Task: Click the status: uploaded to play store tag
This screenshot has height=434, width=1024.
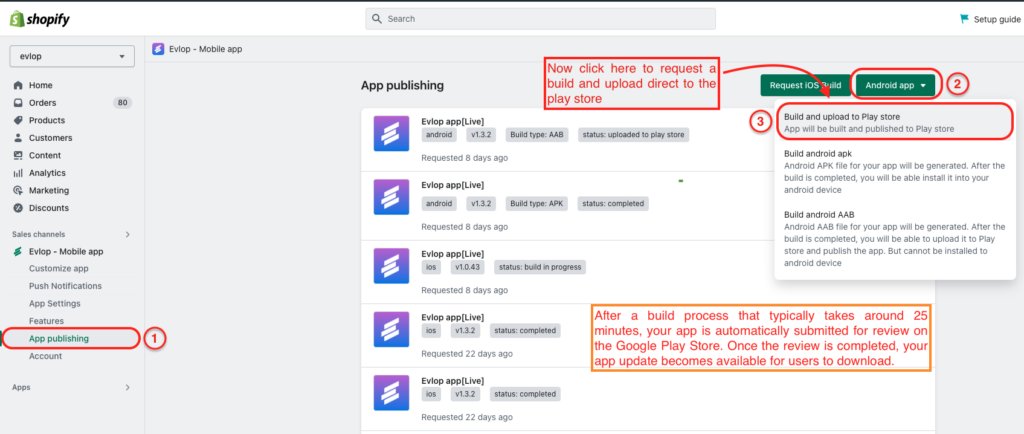Action: point(633,135)
